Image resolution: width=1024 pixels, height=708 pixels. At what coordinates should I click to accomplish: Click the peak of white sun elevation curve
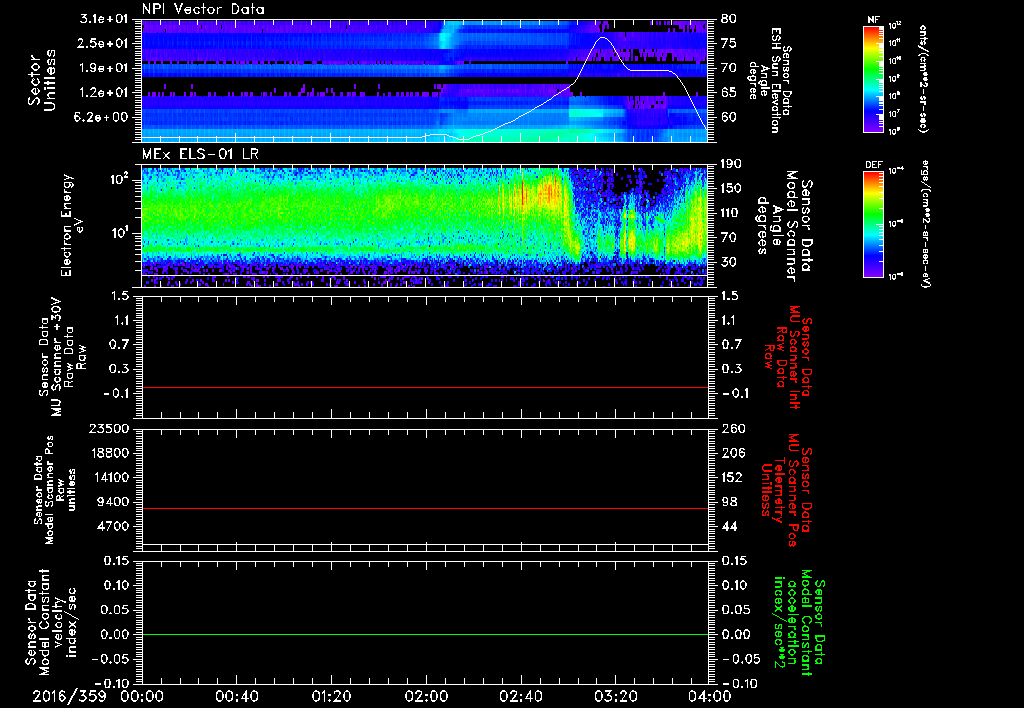point(603,38)
